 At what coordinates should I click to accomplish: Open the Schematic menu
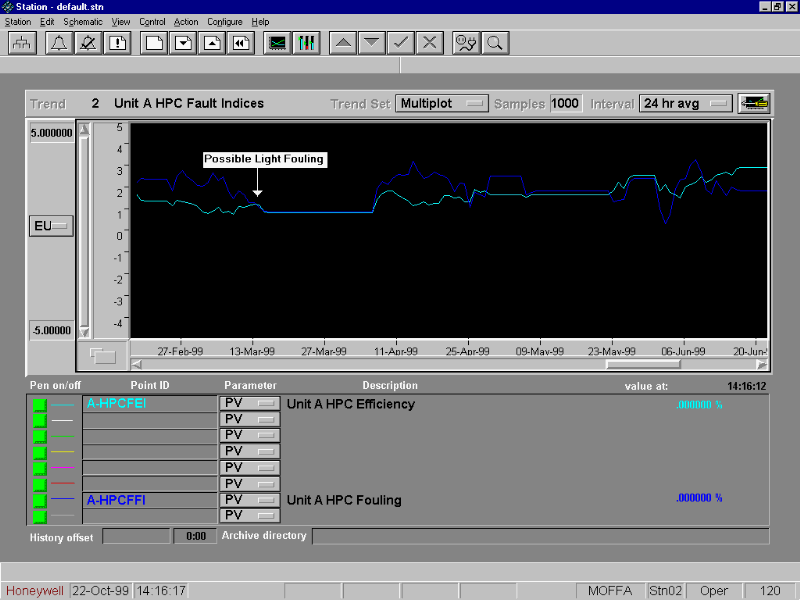click(82, 22)
